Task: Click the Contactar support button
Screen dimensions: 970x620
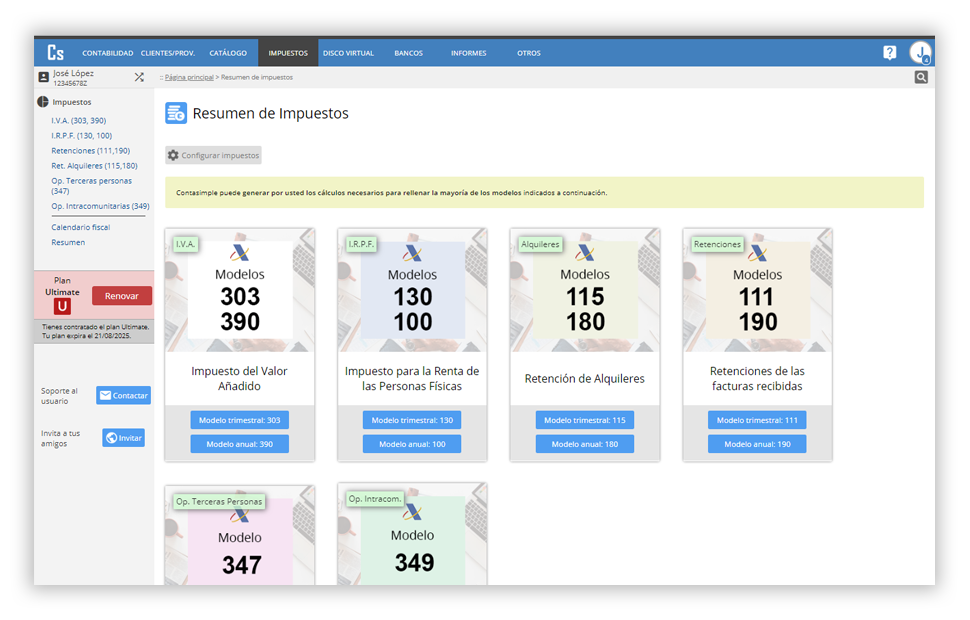Action: [x=123, y=395]
